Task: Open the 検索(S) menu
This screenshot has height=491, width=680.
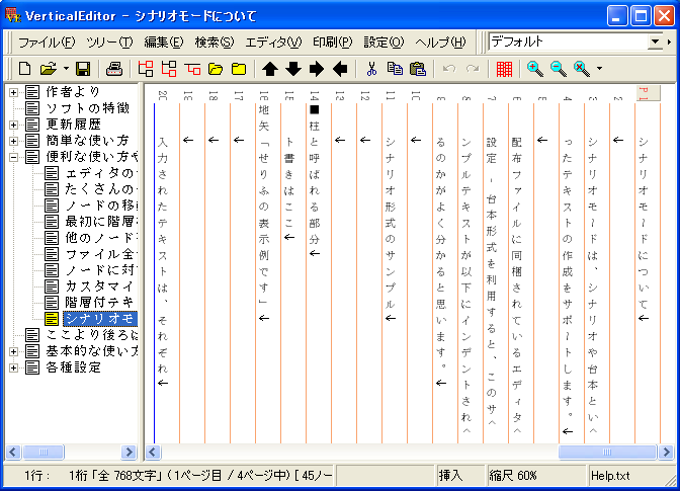Action: tap(214, 42)
